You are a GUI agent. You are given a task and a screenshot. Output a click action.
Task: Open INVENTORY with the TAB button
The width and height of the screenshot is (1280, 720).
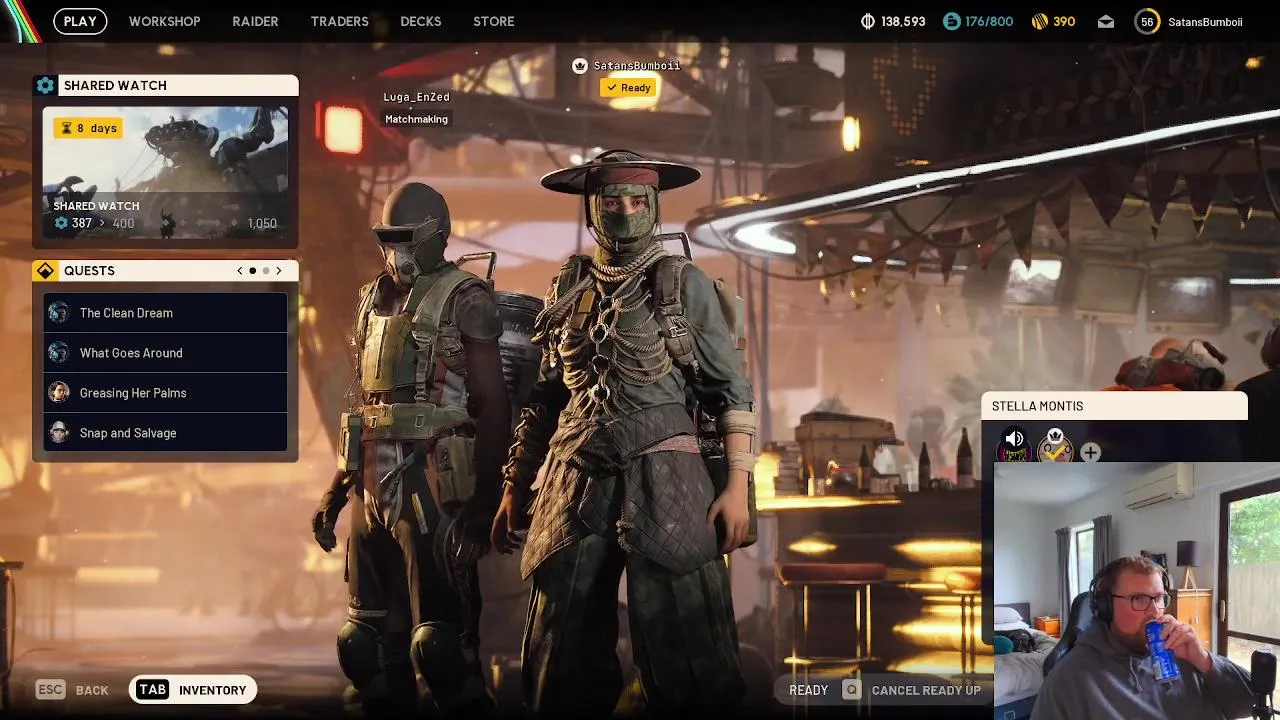[x=193, y=690]
